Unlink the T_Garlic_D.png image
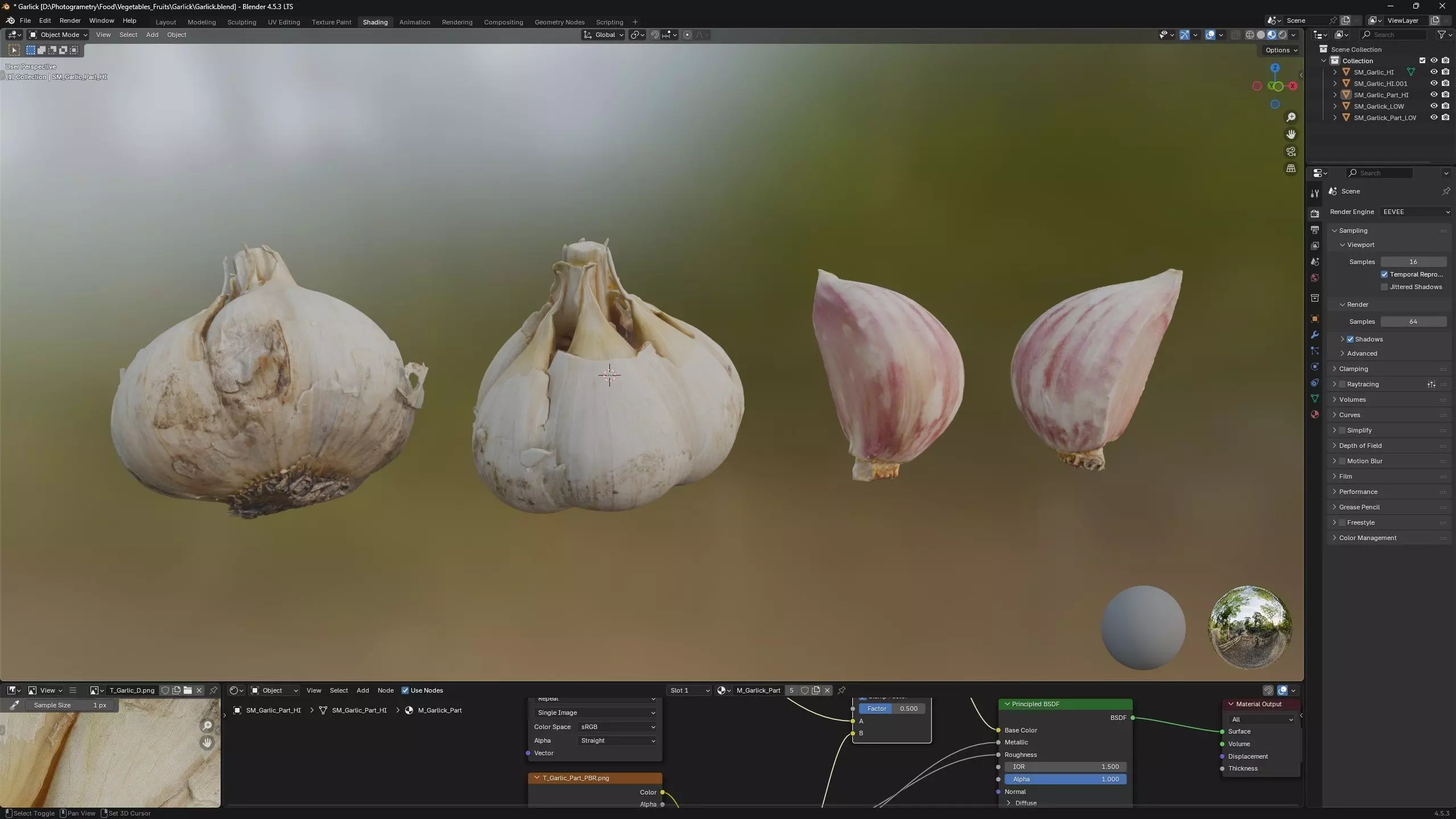The image size is (1456, 819). tap(199, 690)
